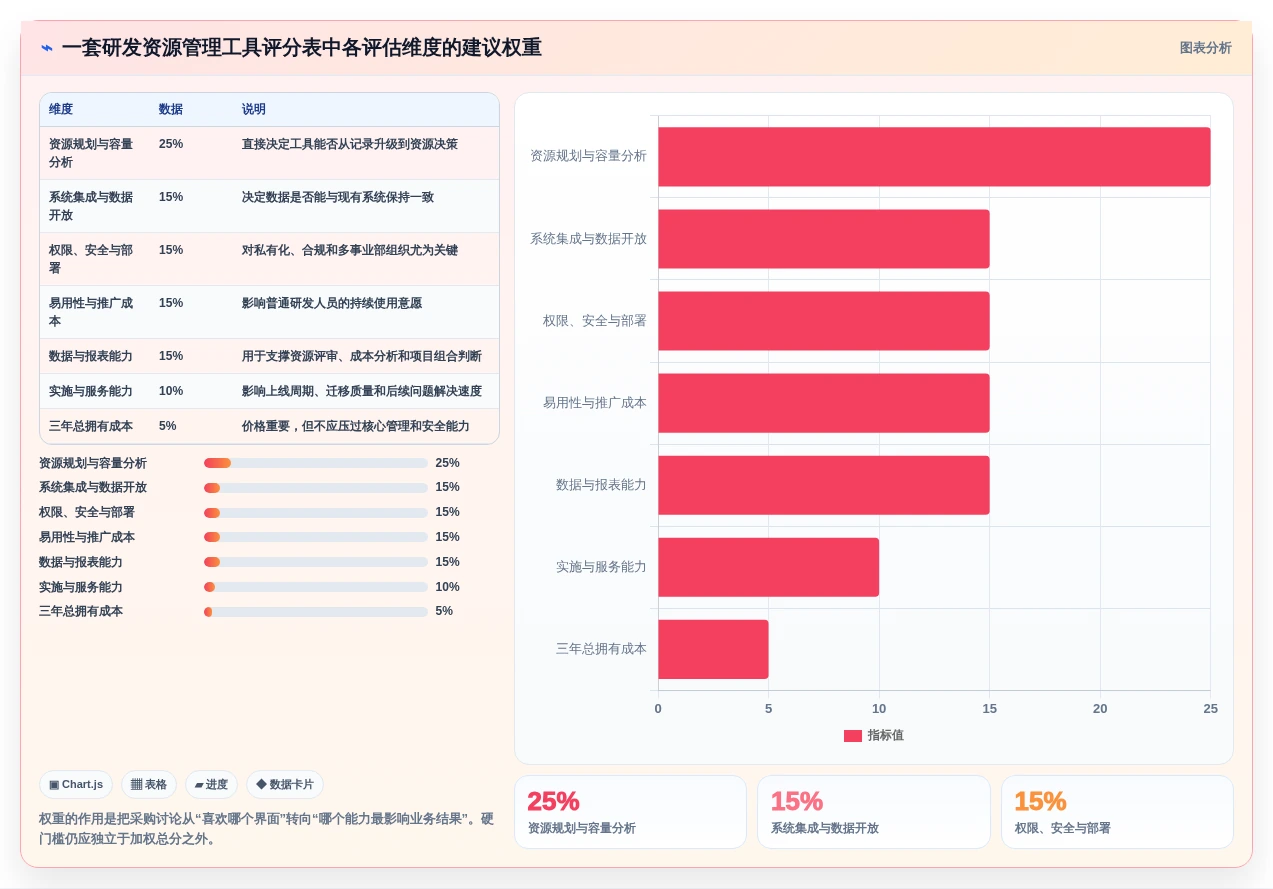Click the 易用性与推广成本 chart bar
Viewport: 1273px width, 889px height.
(x=824, y=403)
